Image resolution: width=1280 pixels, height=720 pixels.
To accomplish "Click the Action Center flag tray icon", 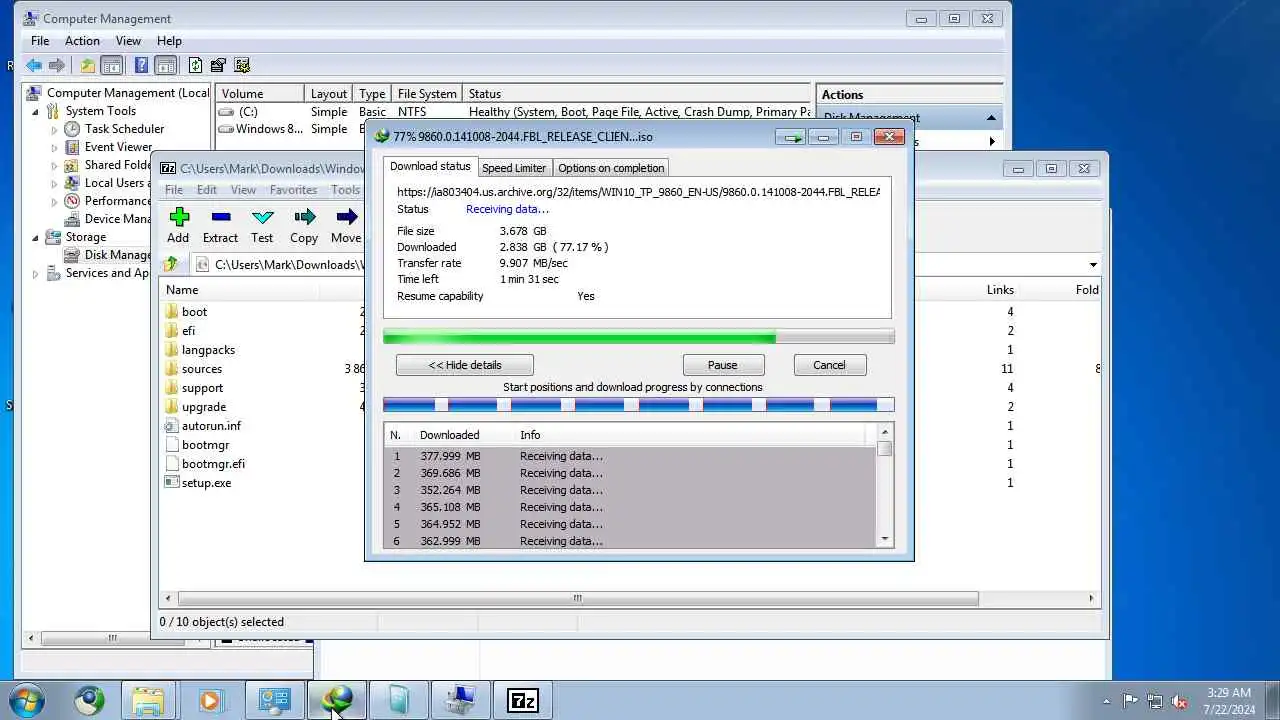I will [1131, 701].
